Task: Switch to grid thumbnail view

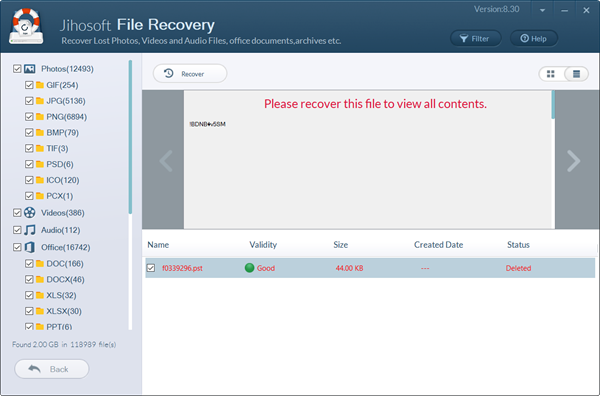Action: 551,74
